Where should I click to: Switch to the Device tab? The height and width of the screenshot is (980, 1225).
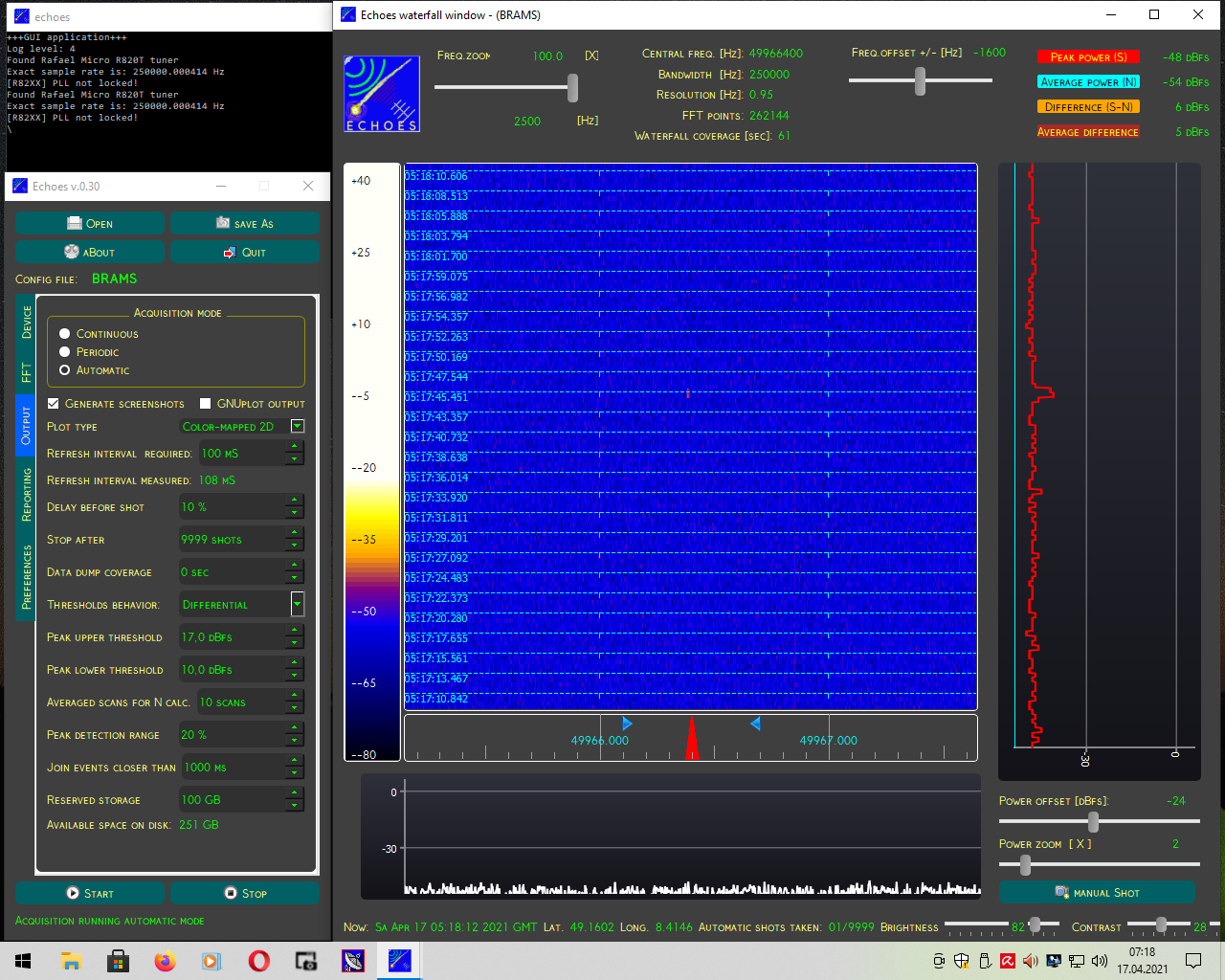[26, 323]
